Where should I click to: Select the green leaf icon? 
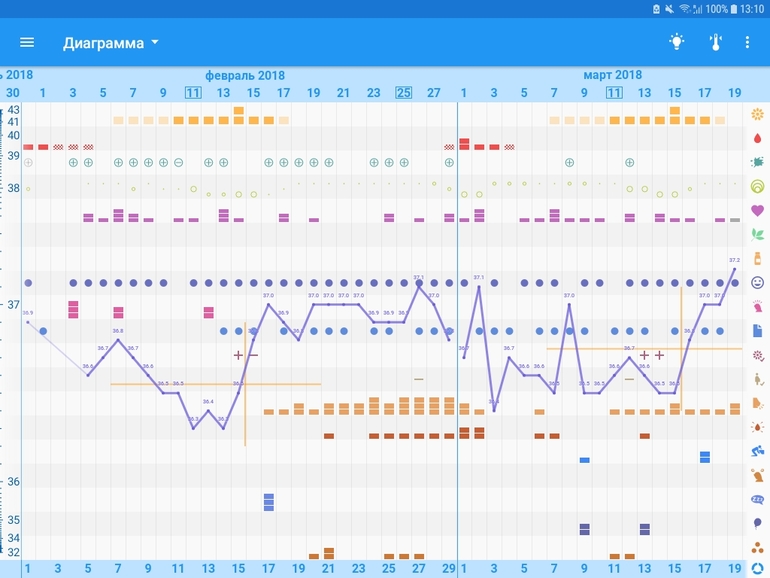pos(757,234)
